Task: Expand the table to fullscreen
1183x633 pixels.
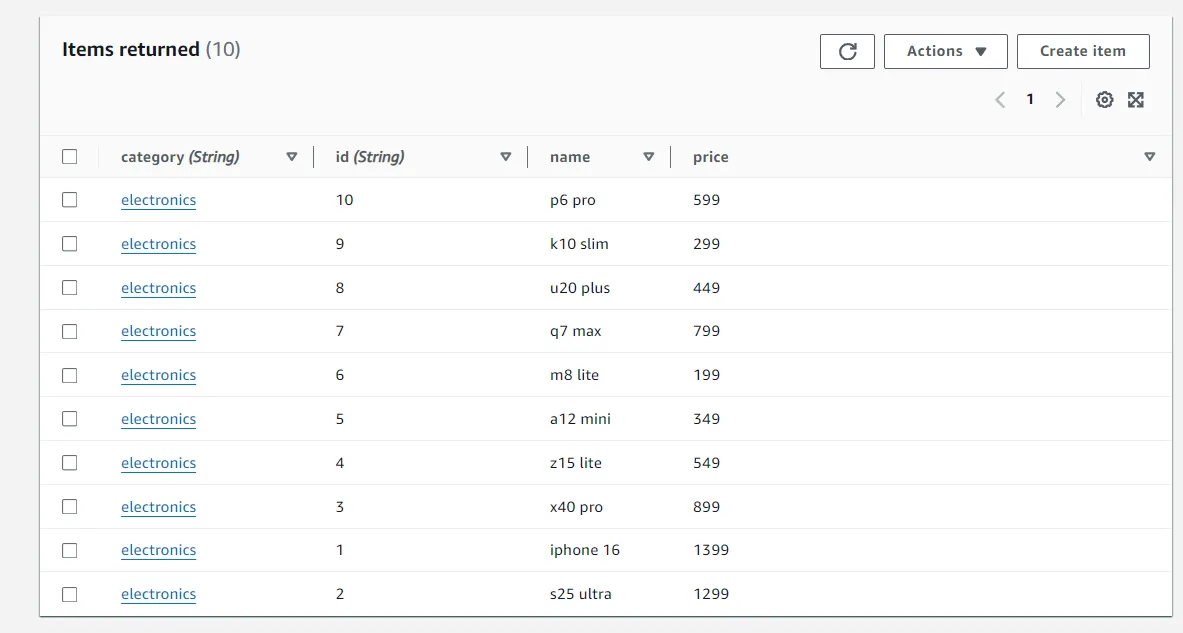Action: pos(1136,99)
